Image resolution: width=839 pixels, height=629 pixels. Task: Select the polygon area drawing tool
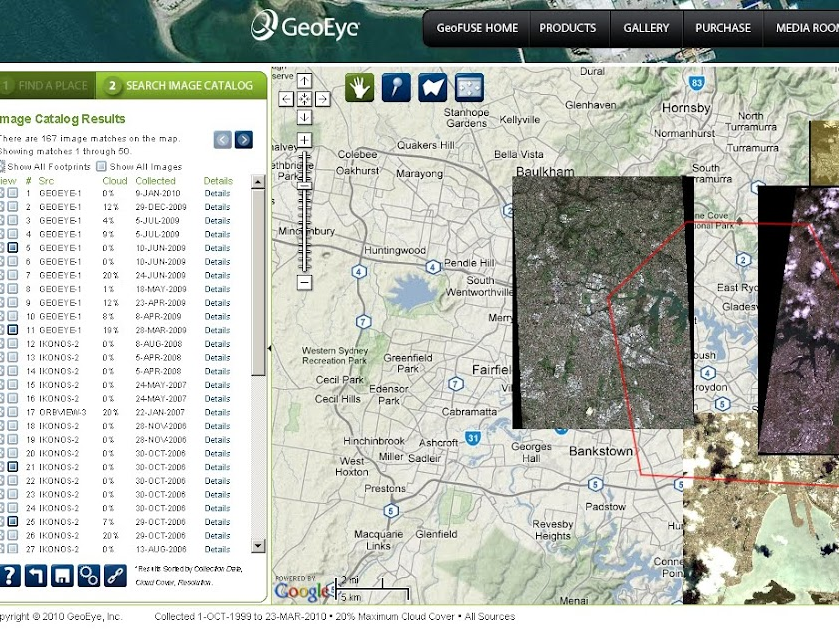tap(433, 87)
